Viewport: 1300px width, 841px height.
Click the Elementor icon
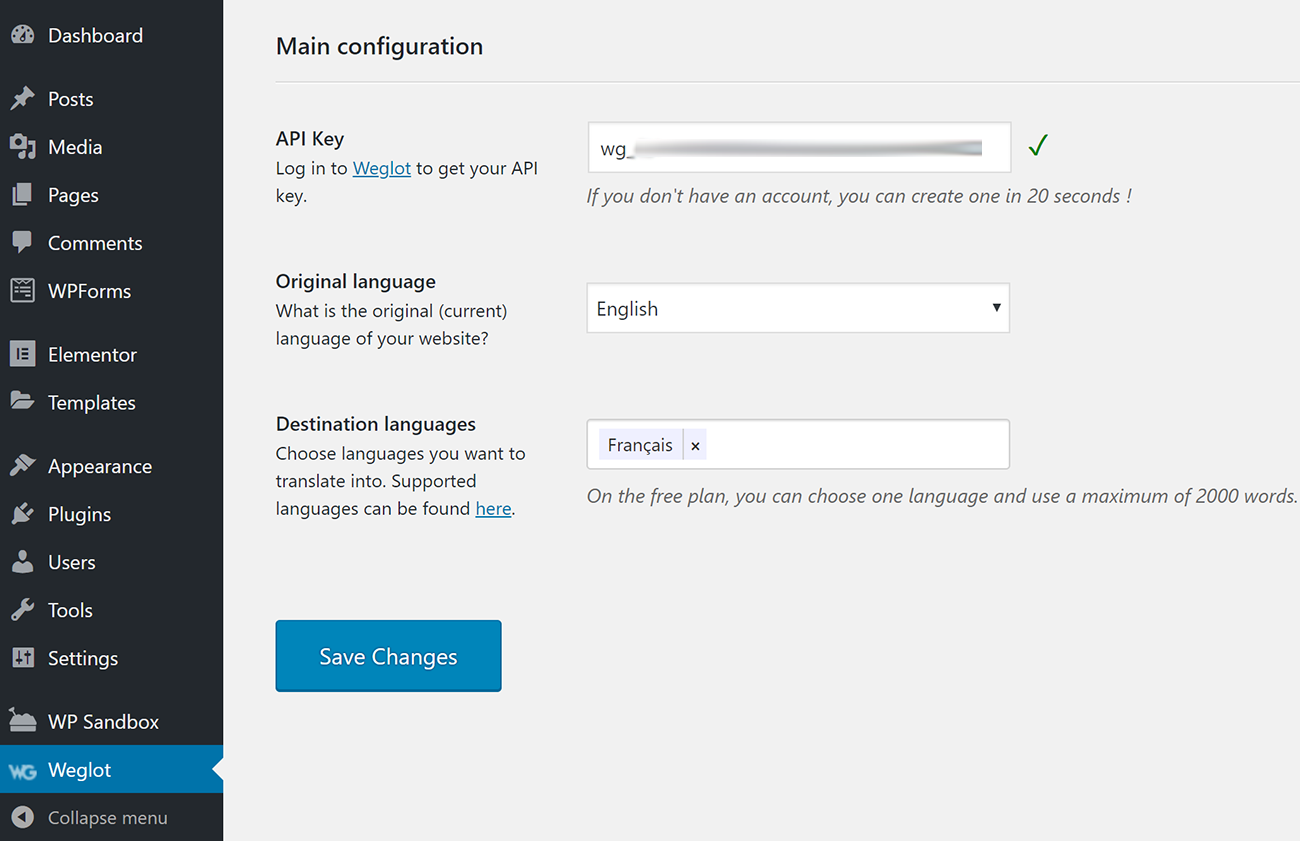(22, 354)
